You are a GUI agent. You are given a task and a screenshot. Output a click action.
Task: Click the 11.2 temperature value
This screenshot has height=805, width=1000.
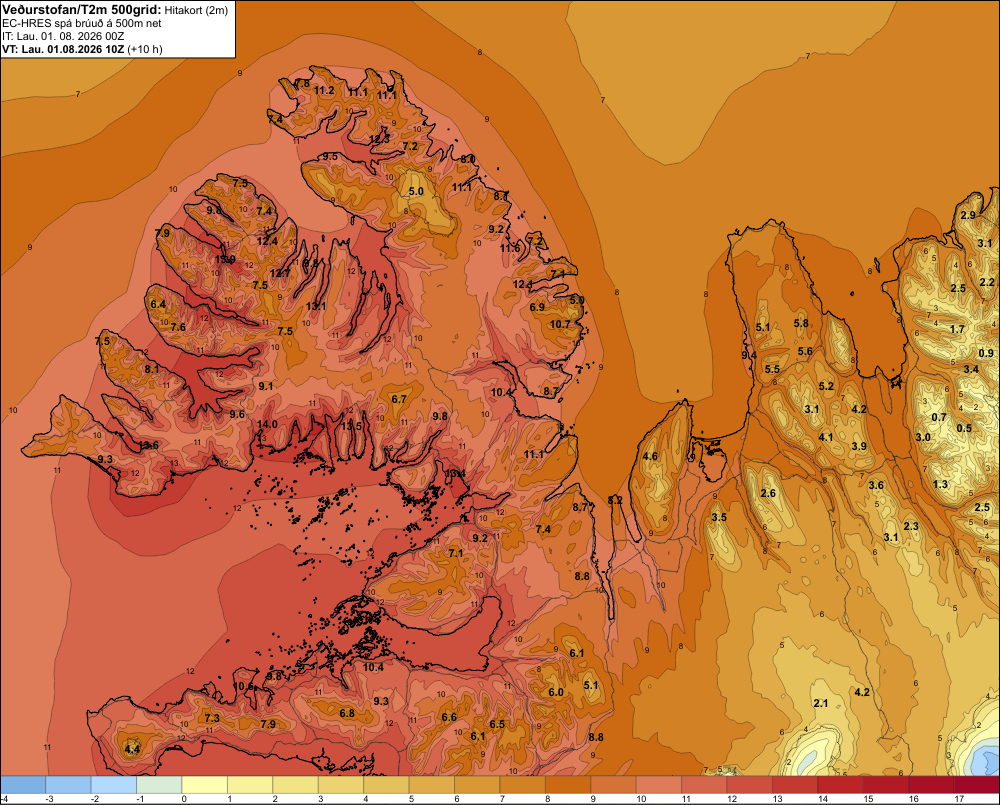click(324, 91)
